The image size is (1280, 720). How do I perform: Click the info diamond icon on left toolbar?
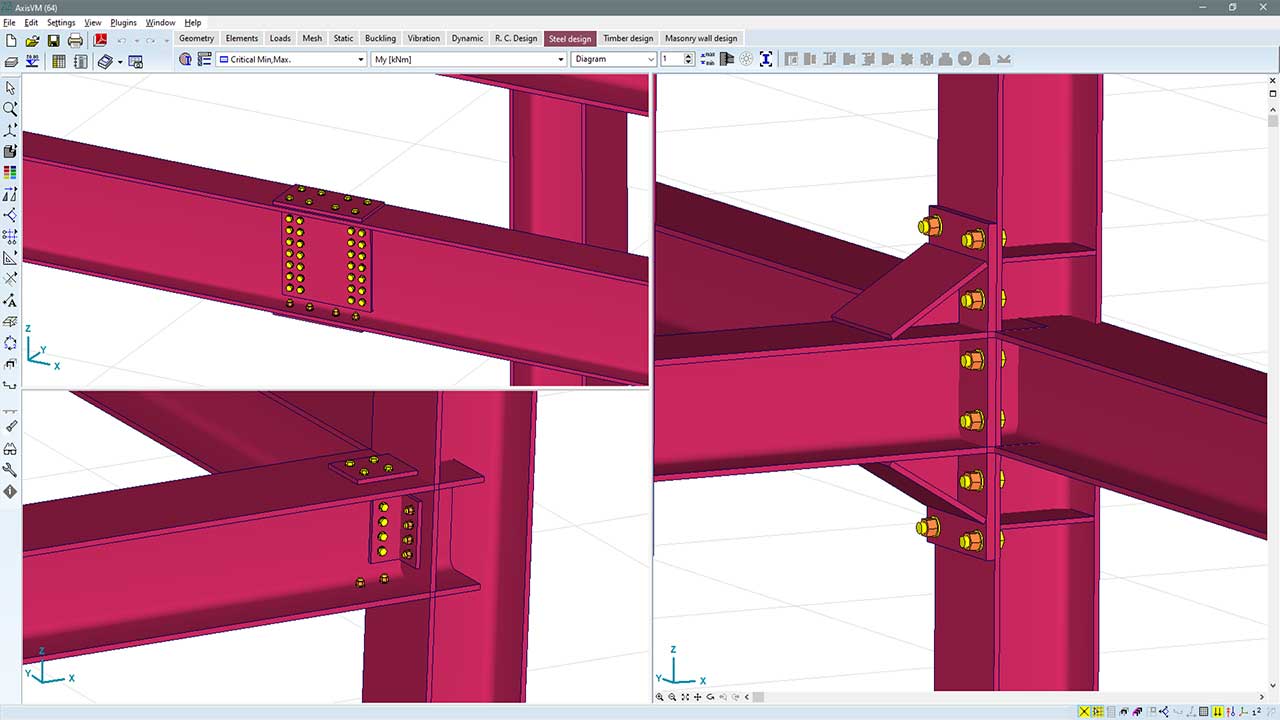pos(11,491)
